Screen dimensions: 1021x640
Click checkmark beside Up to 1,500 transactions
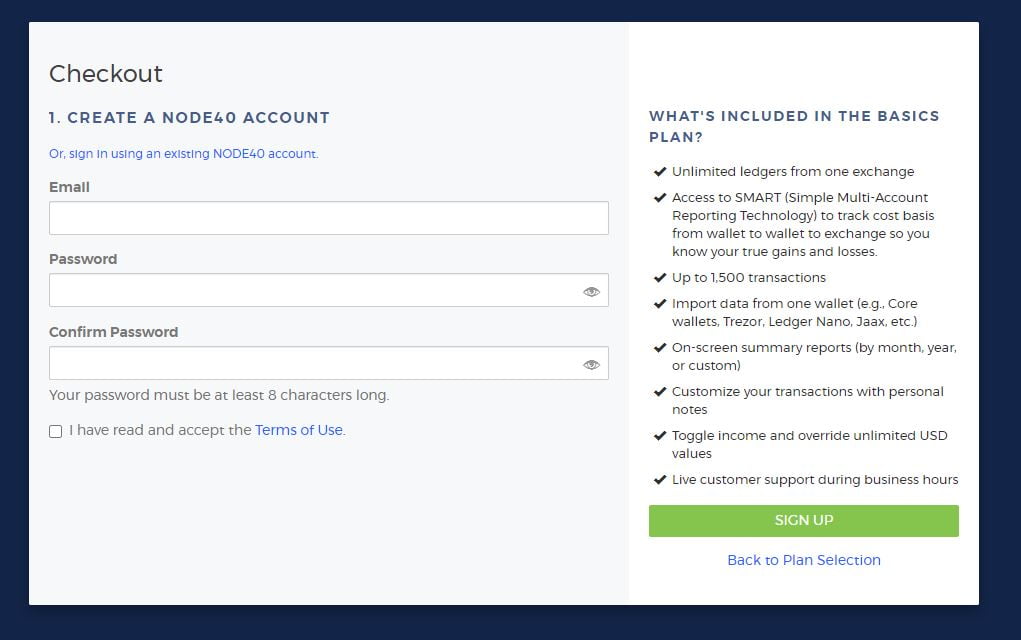pyautogui.click(x=660, y=278)
